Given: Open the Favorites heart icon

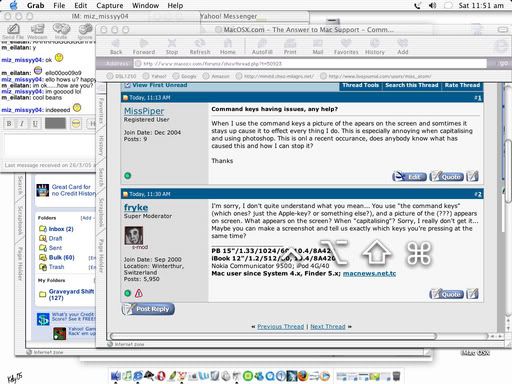Looking at the screenshot, I should click(x=346, y=46).
